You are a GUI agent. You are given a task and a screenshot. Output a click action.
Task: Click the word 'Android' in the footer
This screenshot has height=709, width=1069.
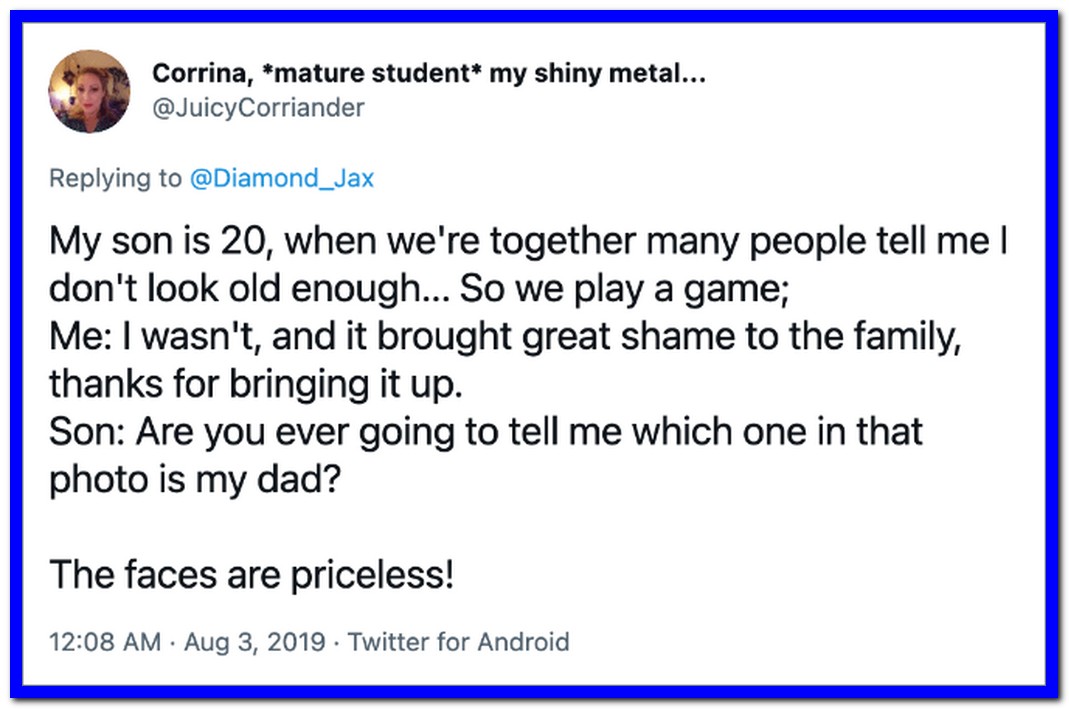click(523, 642)
